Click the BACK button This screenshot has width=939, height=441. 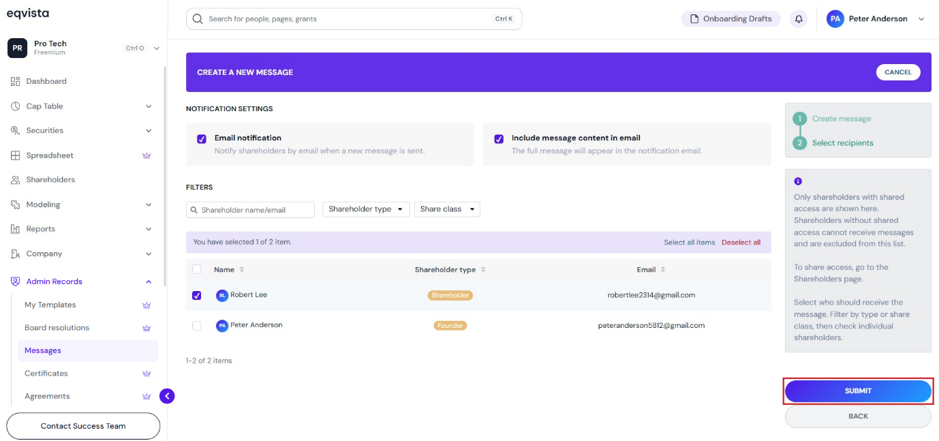click(858, 416)
